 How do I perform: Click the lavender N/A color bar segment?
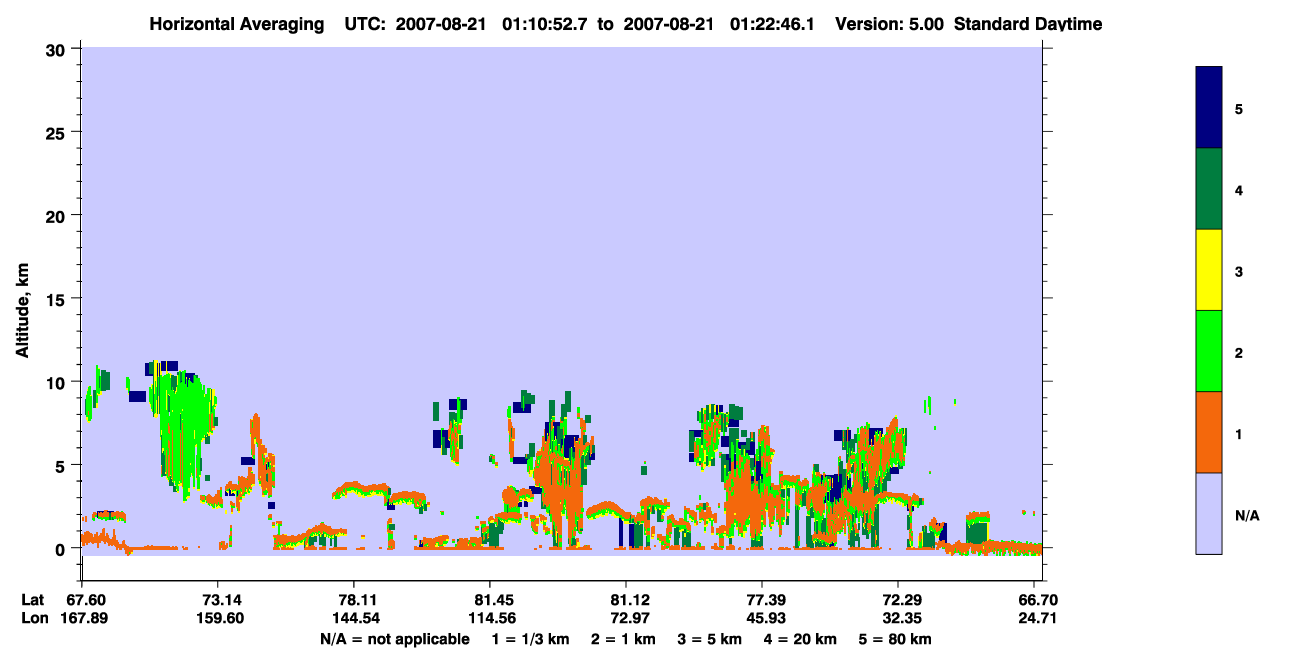1209,513
